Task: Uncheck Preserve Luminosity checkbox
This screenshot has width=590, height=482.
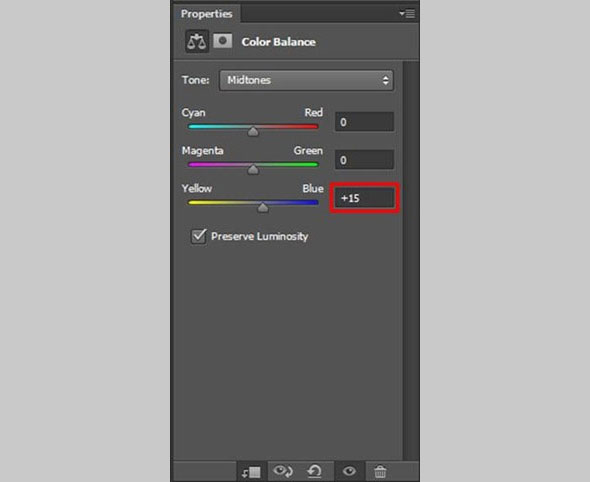Action: [x=198, y=236]
